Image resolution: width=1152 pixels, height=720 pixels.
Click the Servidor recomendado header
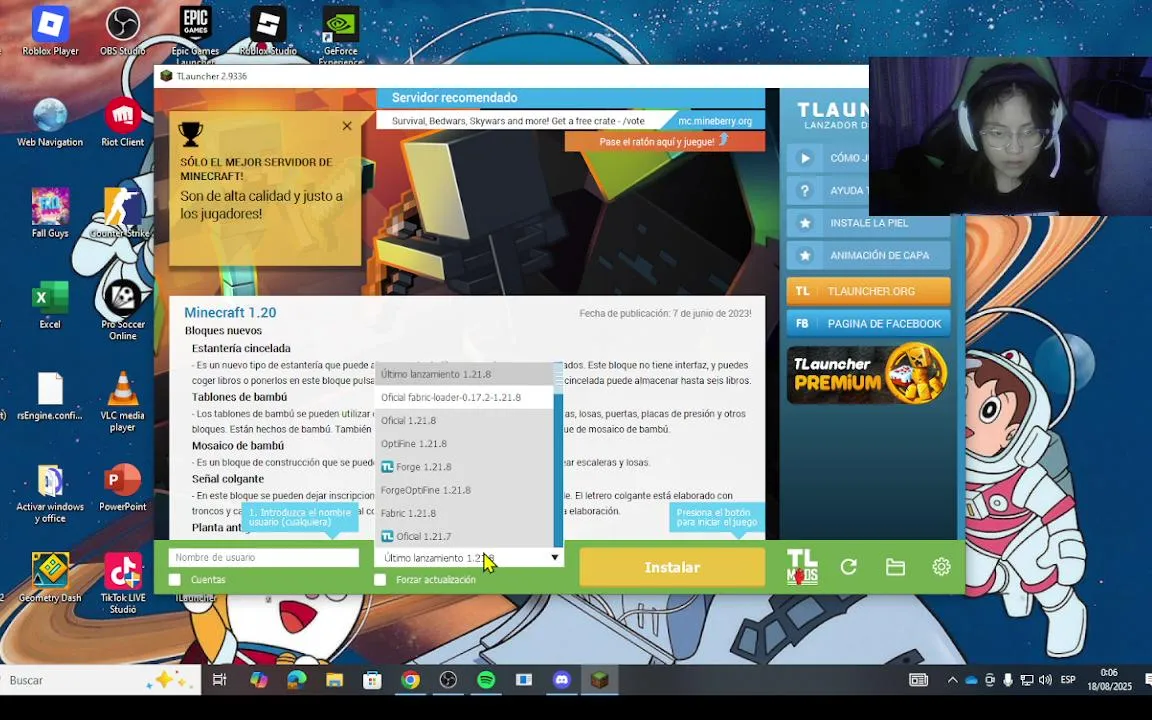455,98
